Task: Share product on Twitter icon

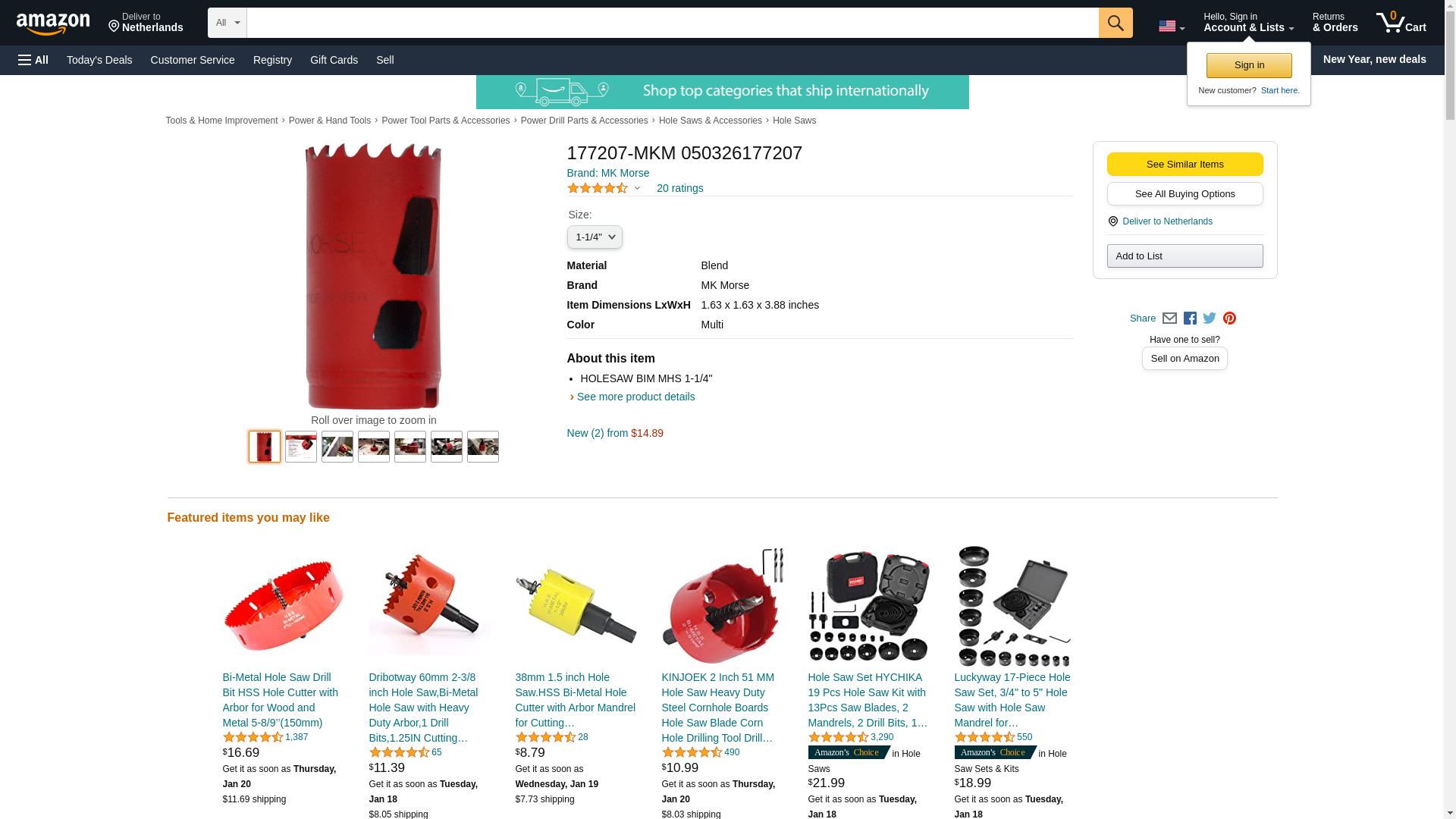Action: (x=1210, y=318)
